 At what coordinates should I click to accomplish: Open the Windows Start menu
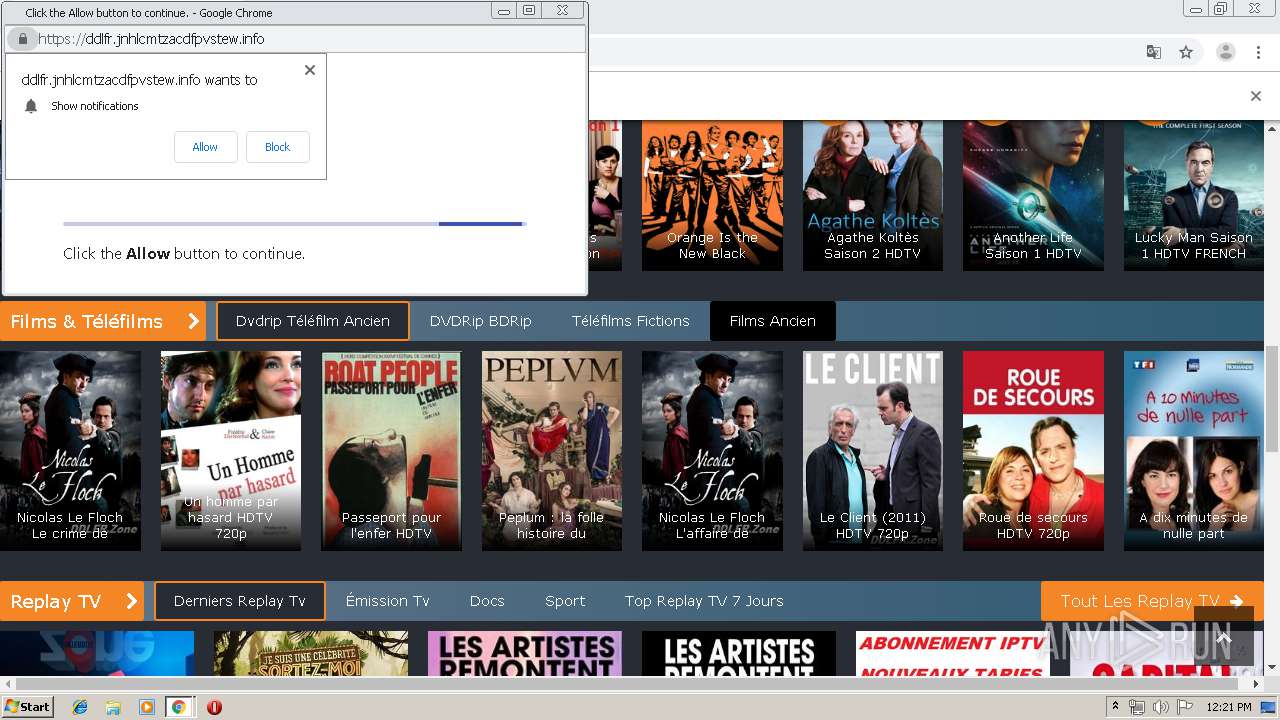tap(28, 707)
